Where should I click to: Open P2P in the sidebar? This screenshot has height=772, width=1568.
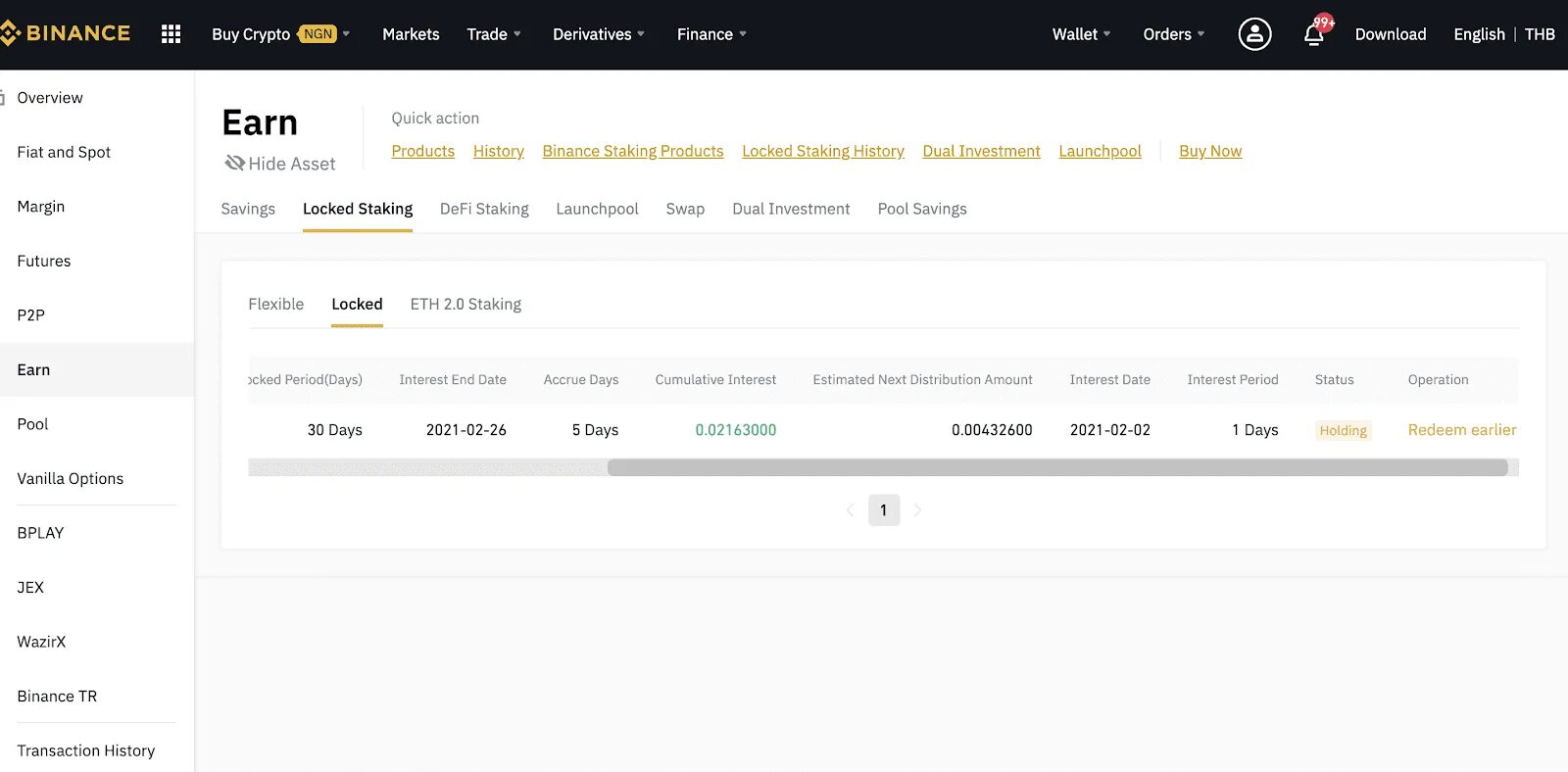point(31,315)
